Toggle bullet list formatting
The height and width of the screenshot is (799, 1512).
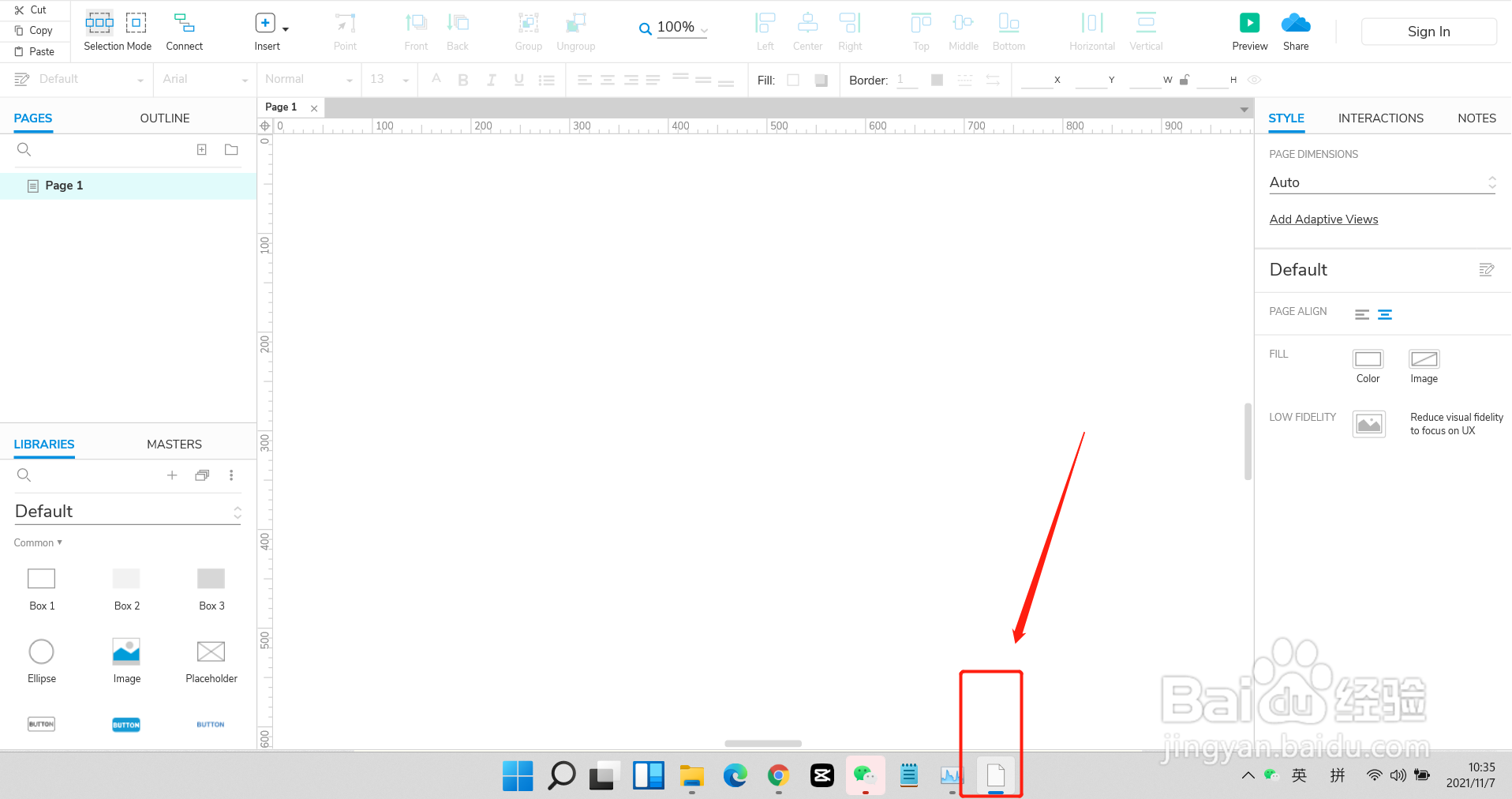point(546,80)
